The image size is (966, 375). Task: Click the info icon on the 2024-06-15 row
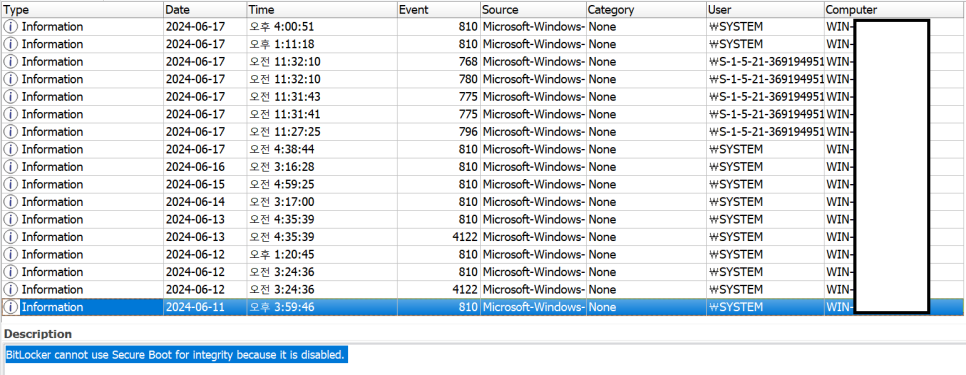tap(11, 184)
